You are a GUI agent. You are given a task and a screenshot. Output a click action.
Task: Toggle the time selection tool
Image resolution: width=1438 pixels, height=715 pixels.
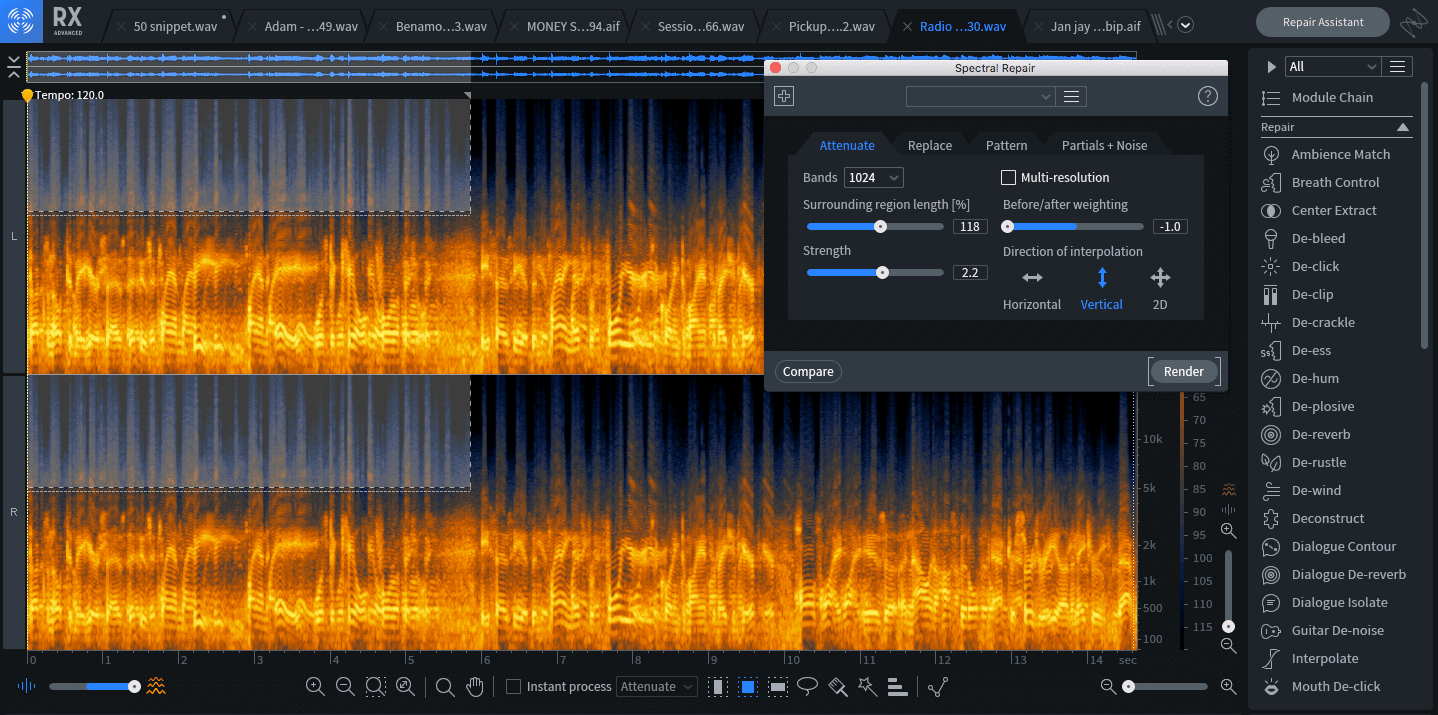click(x=717, y=687)
